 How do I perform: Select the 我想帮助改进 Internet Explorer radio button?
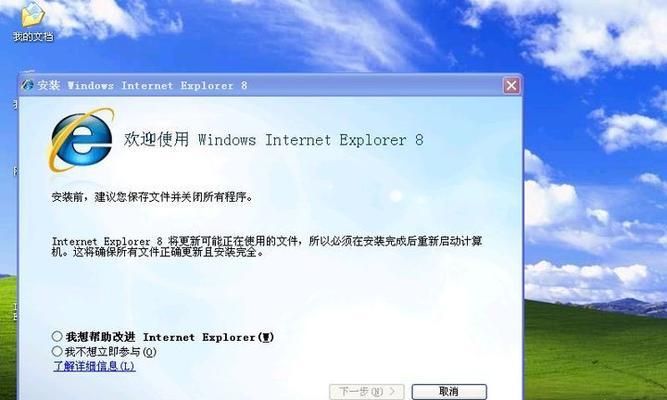point(57,337)
